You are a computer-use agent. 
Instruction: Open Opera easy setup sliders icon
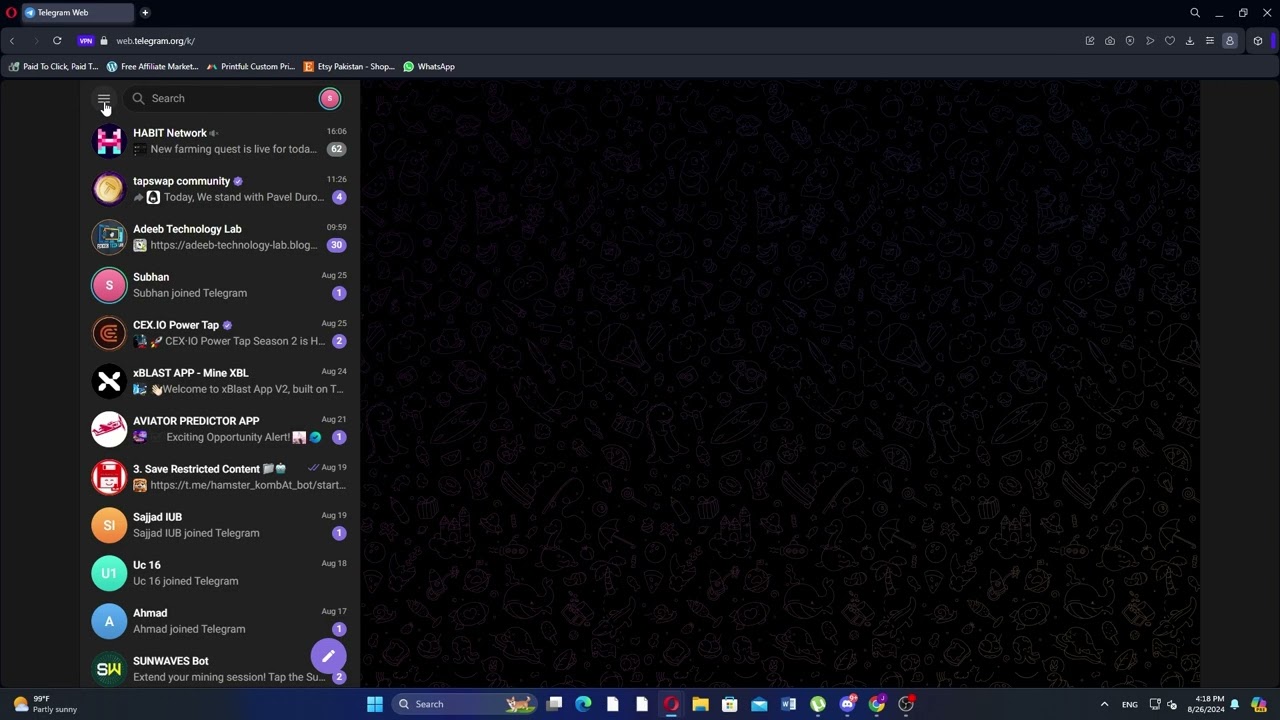(x=1210, y=41)
